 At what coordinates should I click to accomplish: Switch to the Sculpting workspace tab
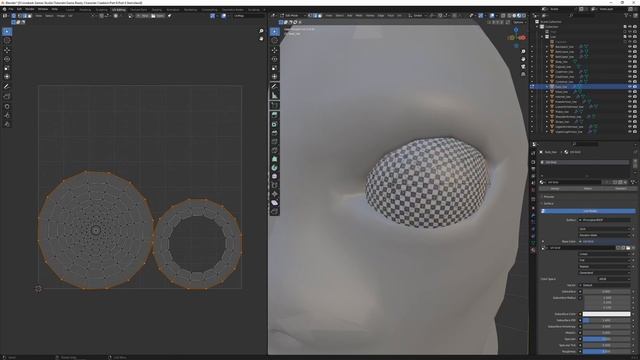click(x=102, y=9)
